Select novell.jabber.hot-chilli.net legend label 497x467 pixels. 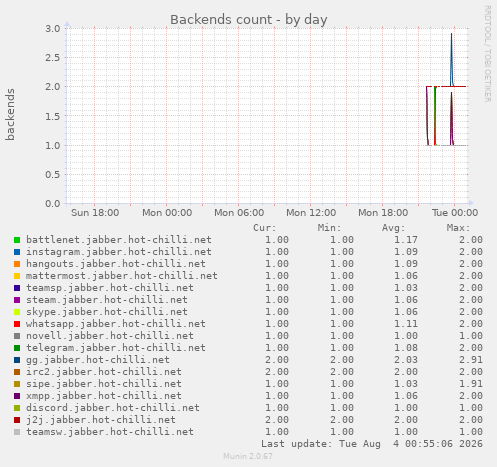coord(110,336)
